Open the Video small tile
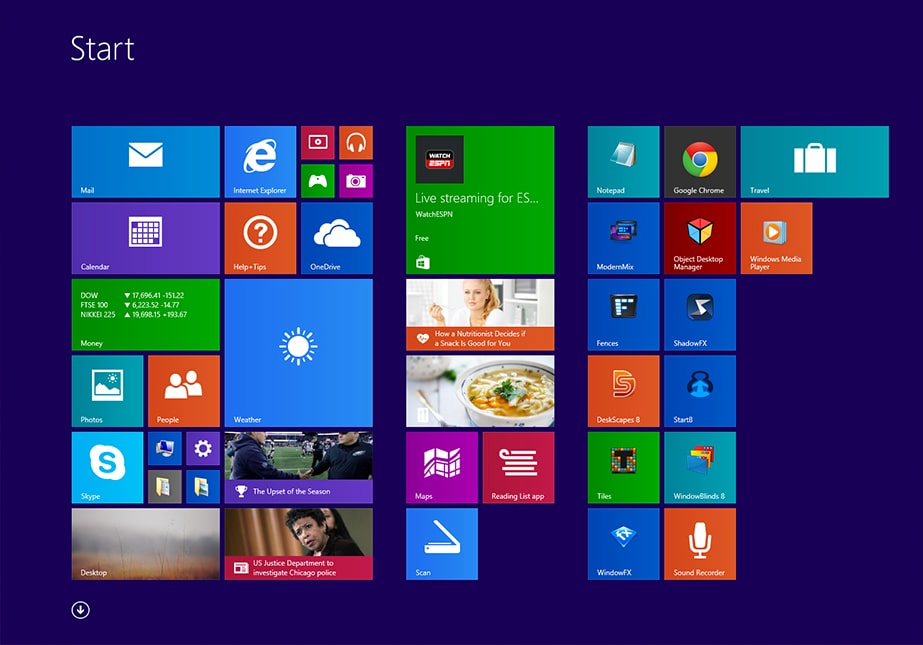Viewport: 923px width, 645px height. coord(318,142)
